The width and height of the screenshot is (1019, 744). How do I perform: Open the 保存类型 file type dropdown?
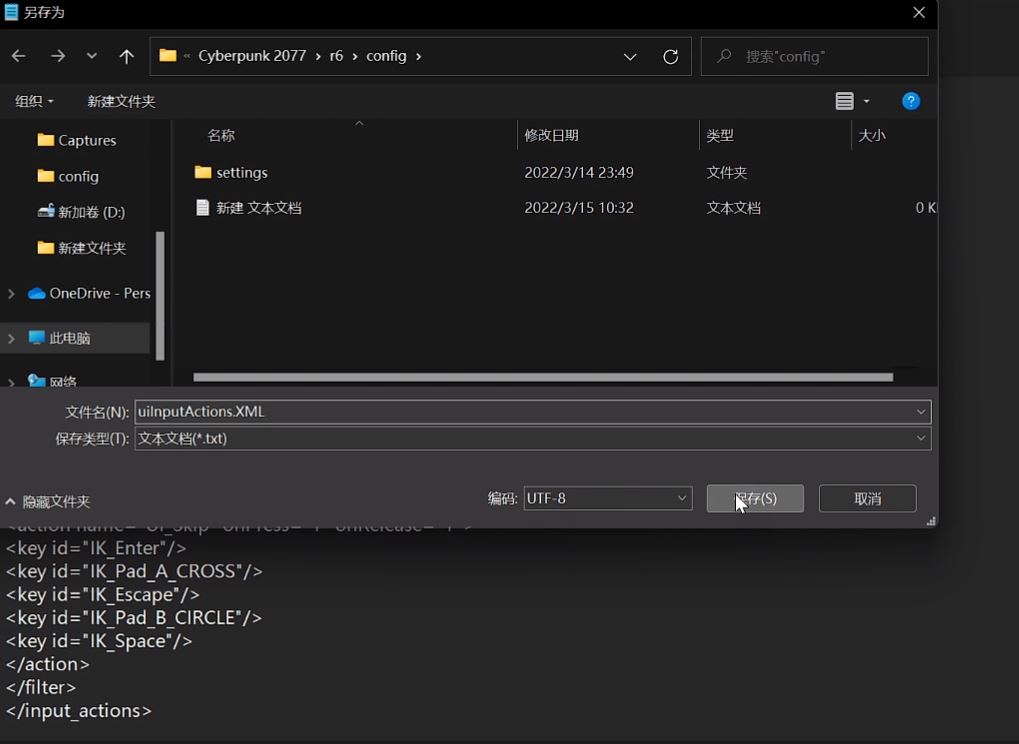pos(920,438)
